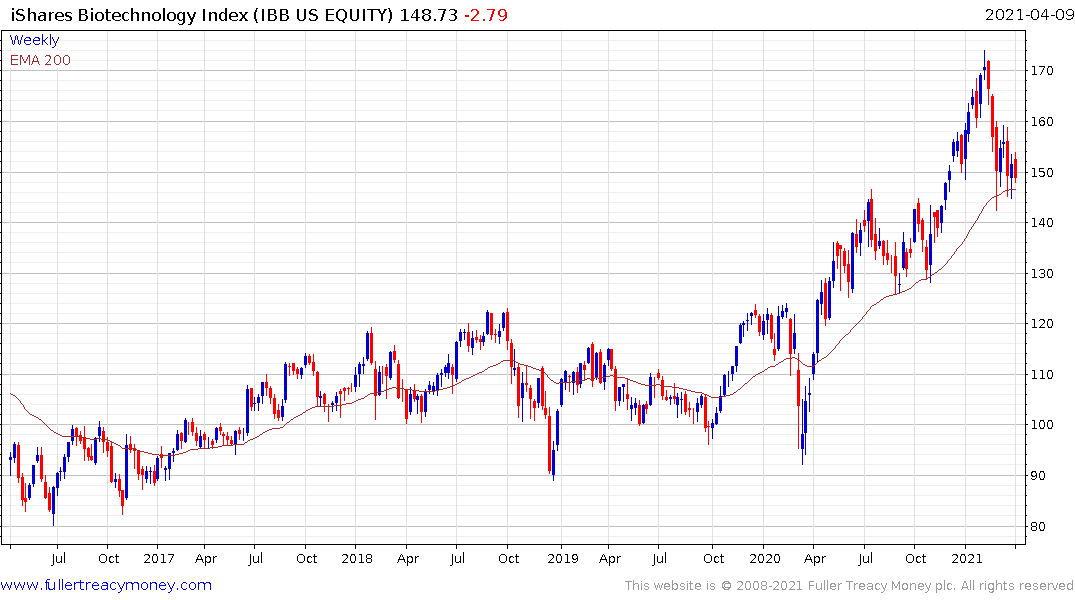The height and width of the screenshot is (600, 1075).
Task: Click the '140' price axis label
Action: coord(1042,223)
